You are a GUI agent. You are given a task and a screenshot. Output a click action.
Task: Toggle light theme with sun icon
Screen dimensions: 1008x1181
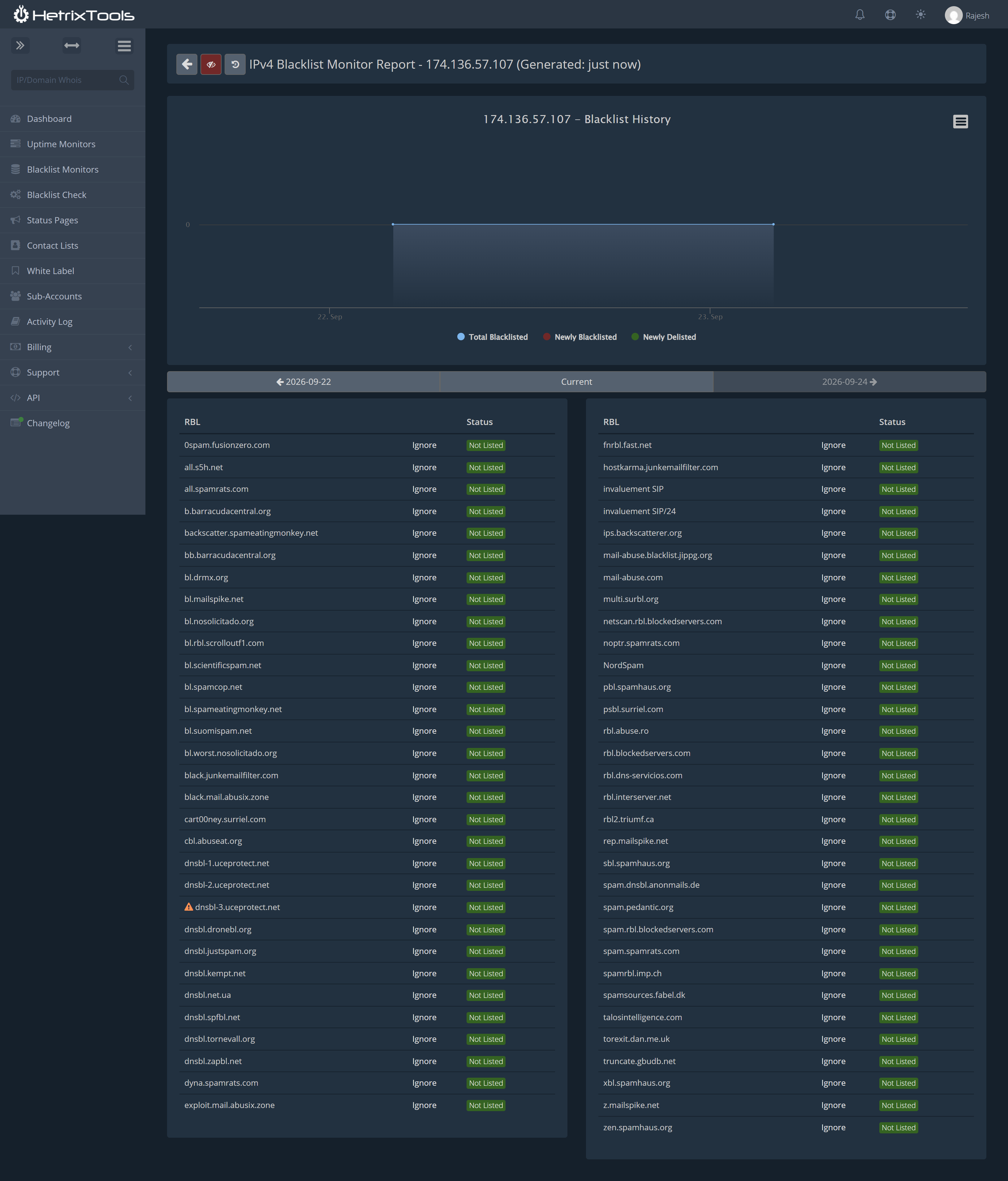click(920, 15)
